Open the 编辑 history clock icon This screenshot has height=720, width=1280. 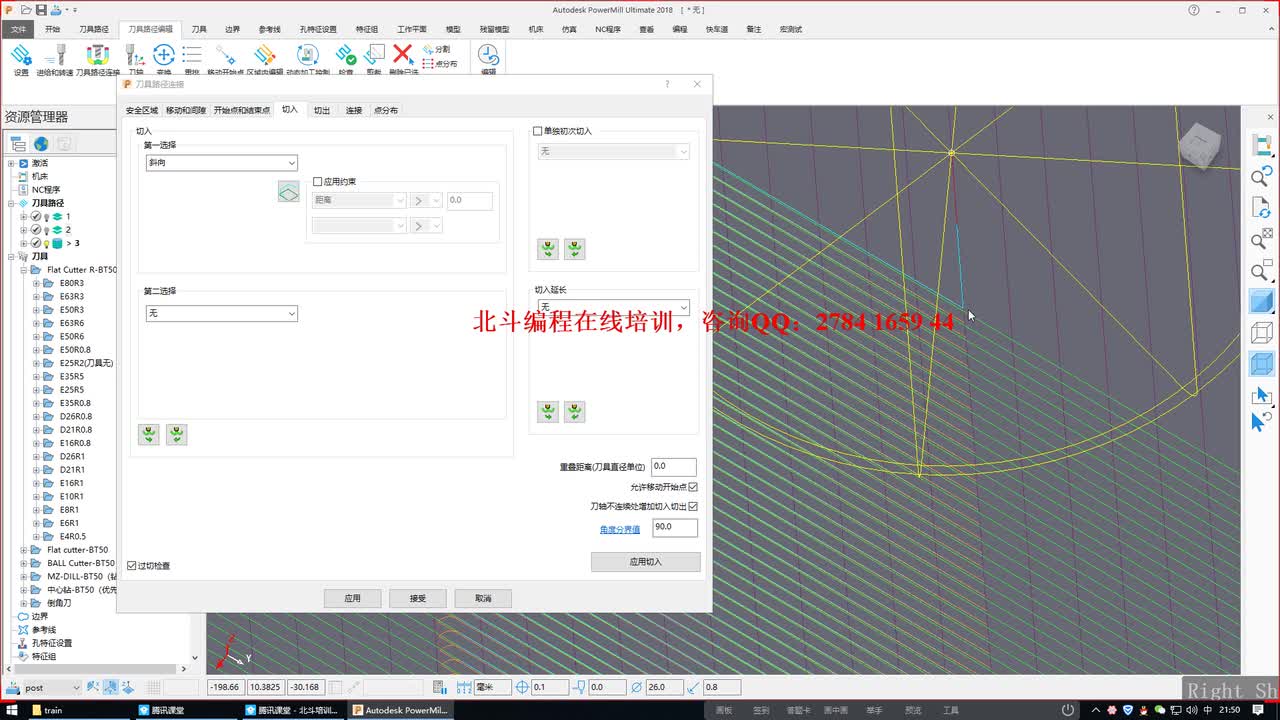(x=488, y=54)
